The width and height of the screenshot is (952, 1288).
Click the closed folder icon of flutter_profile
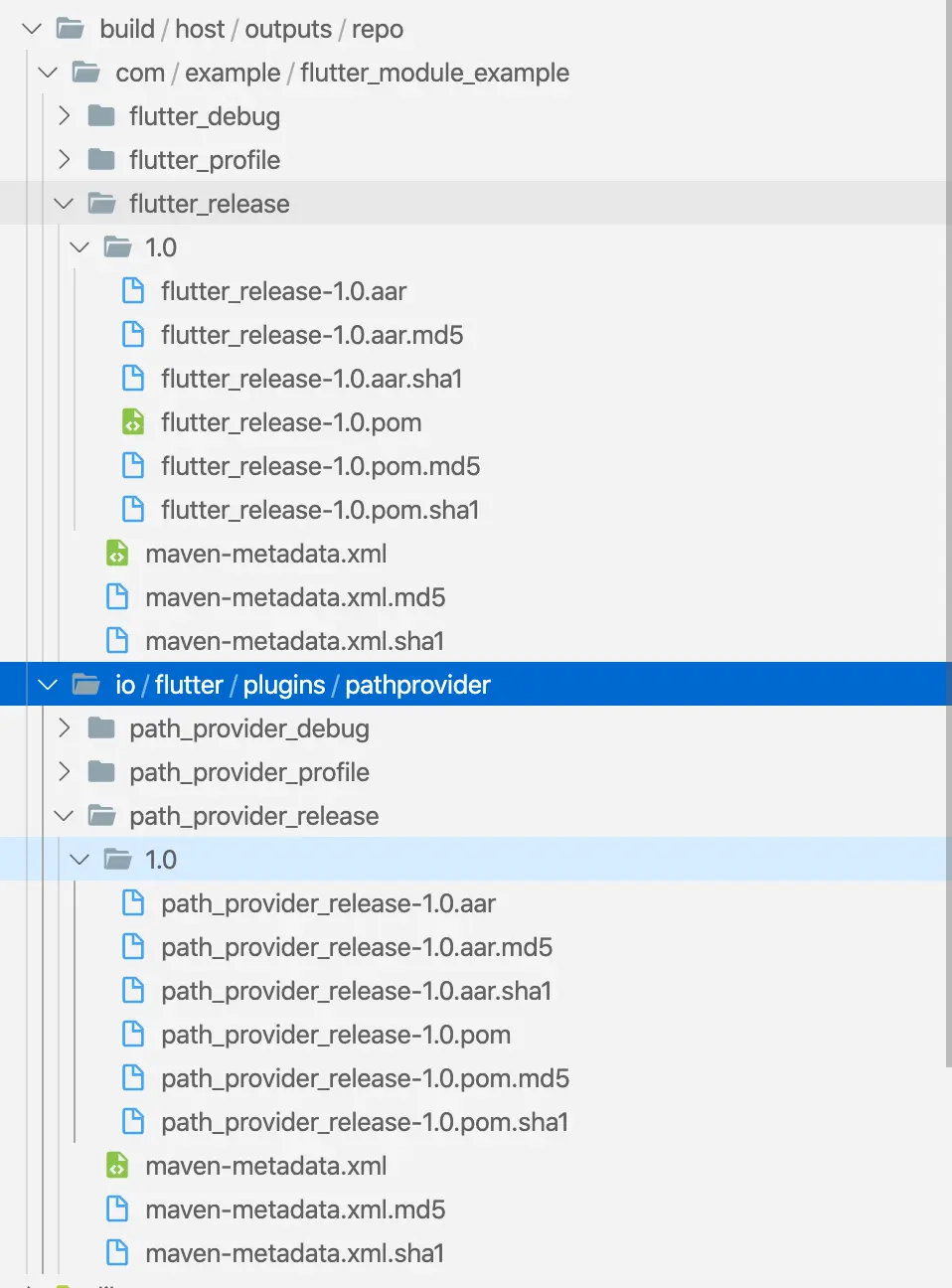click(101, 160)
